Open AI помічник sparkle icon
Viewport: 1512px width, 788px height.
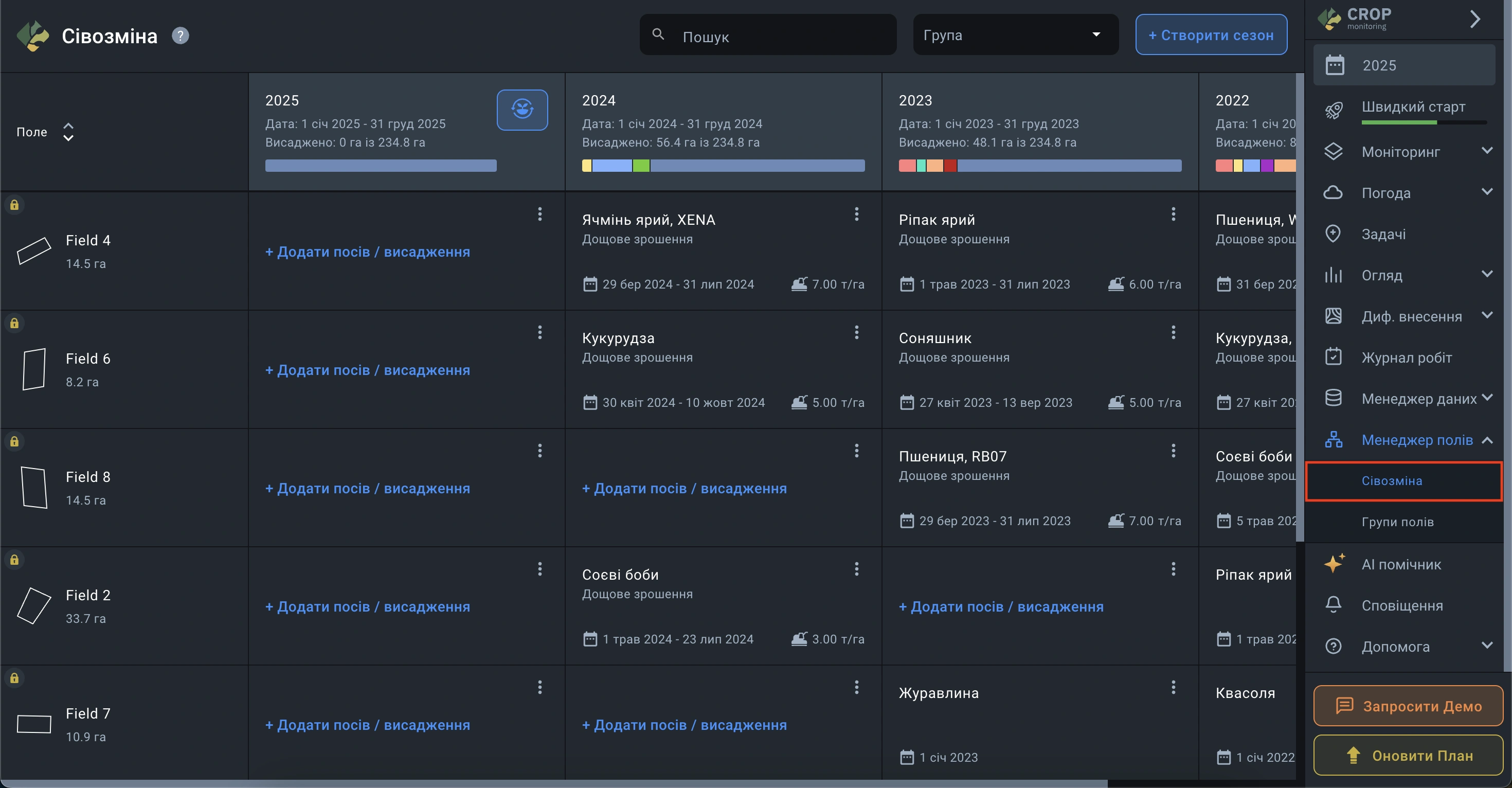1334,564
